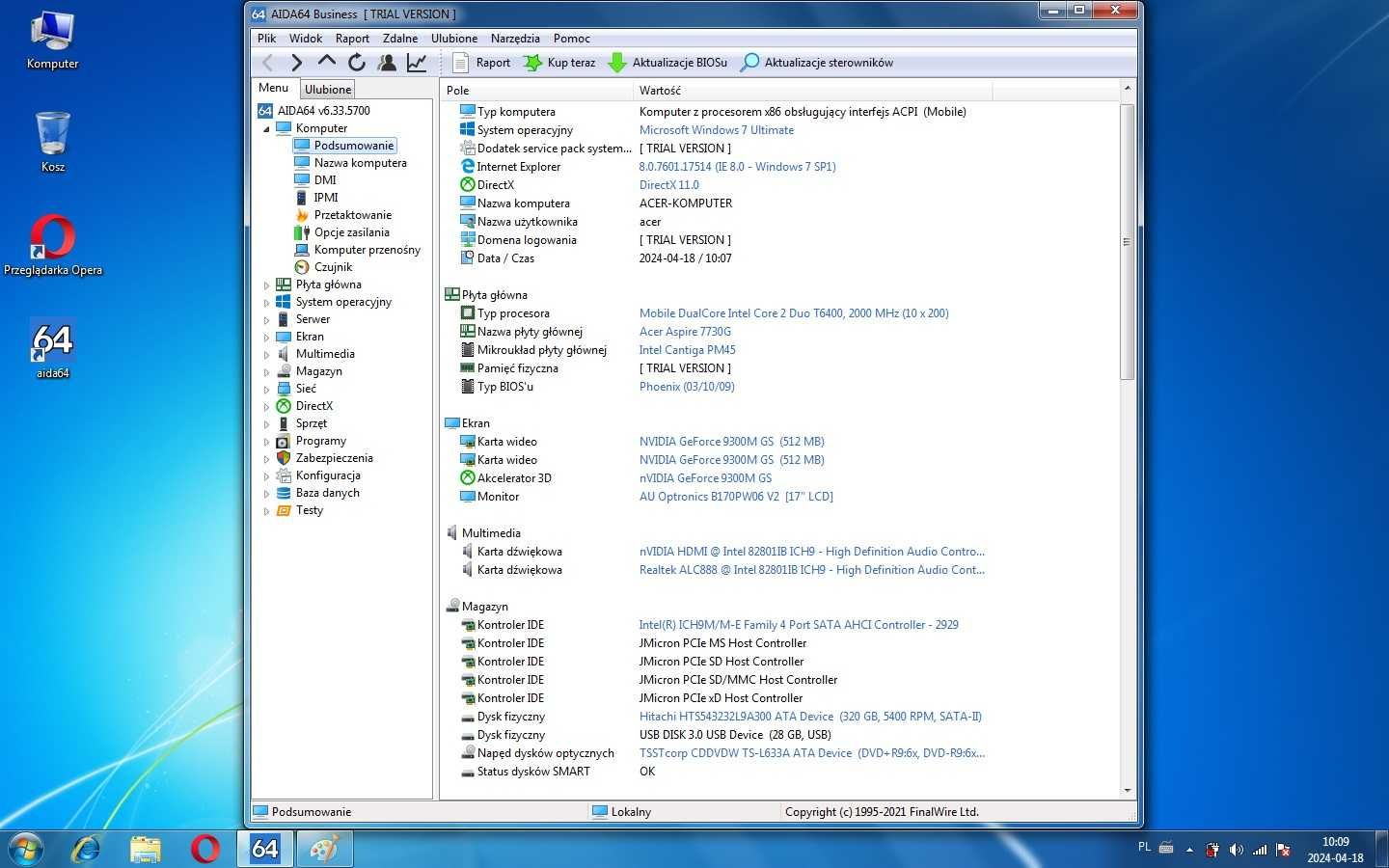Select the DMI tree item
This screenshot has height=868, width=1389.
[x=325, y=180]
